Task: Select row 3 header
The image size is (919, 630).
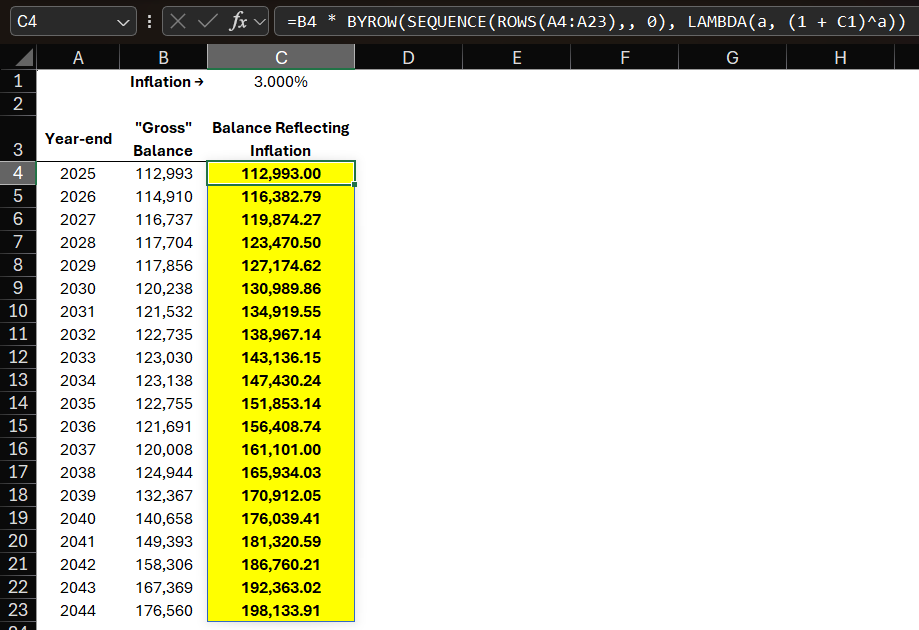Action: pyautogui.click(x=18, y=138)
